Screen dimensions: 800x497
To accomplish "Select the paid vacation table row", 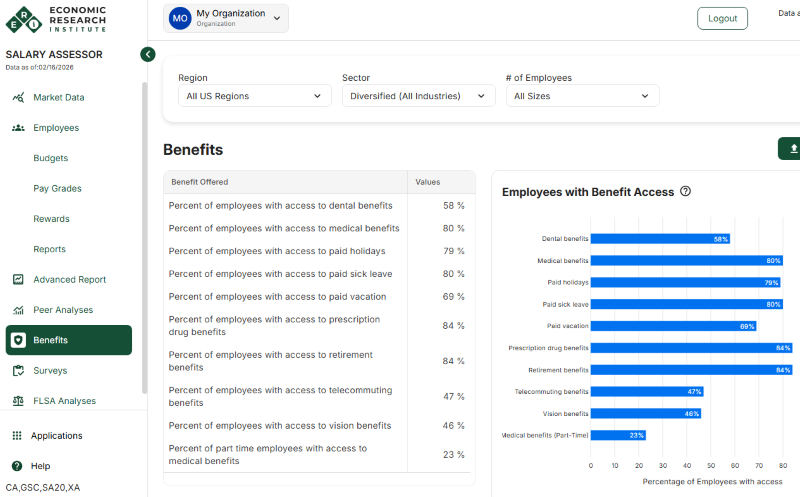I will point(319,296).
